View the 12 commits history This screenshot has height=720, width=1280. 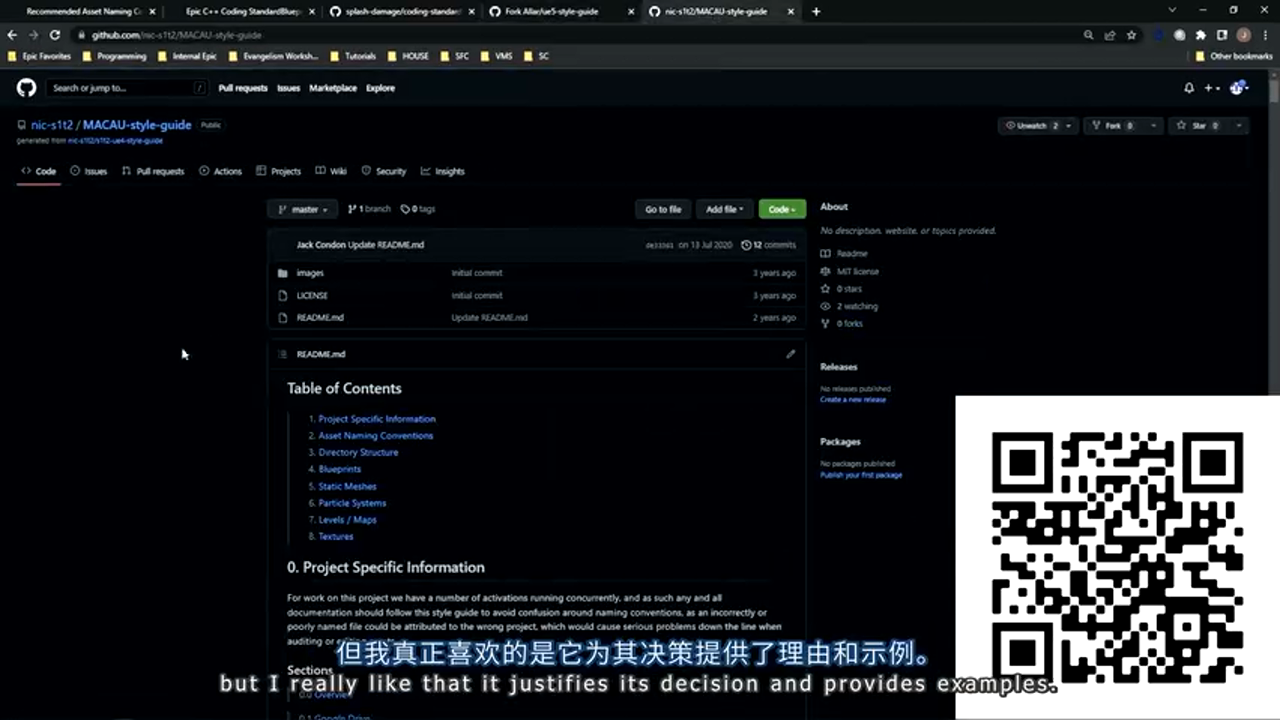tap(768, 245)
